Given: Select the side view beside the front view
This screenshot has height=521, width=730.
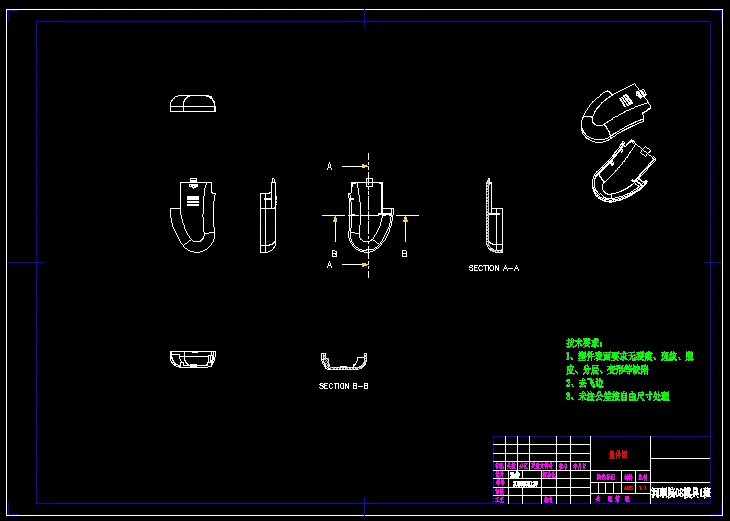Looking at the screenshot, I should point(268,216).
